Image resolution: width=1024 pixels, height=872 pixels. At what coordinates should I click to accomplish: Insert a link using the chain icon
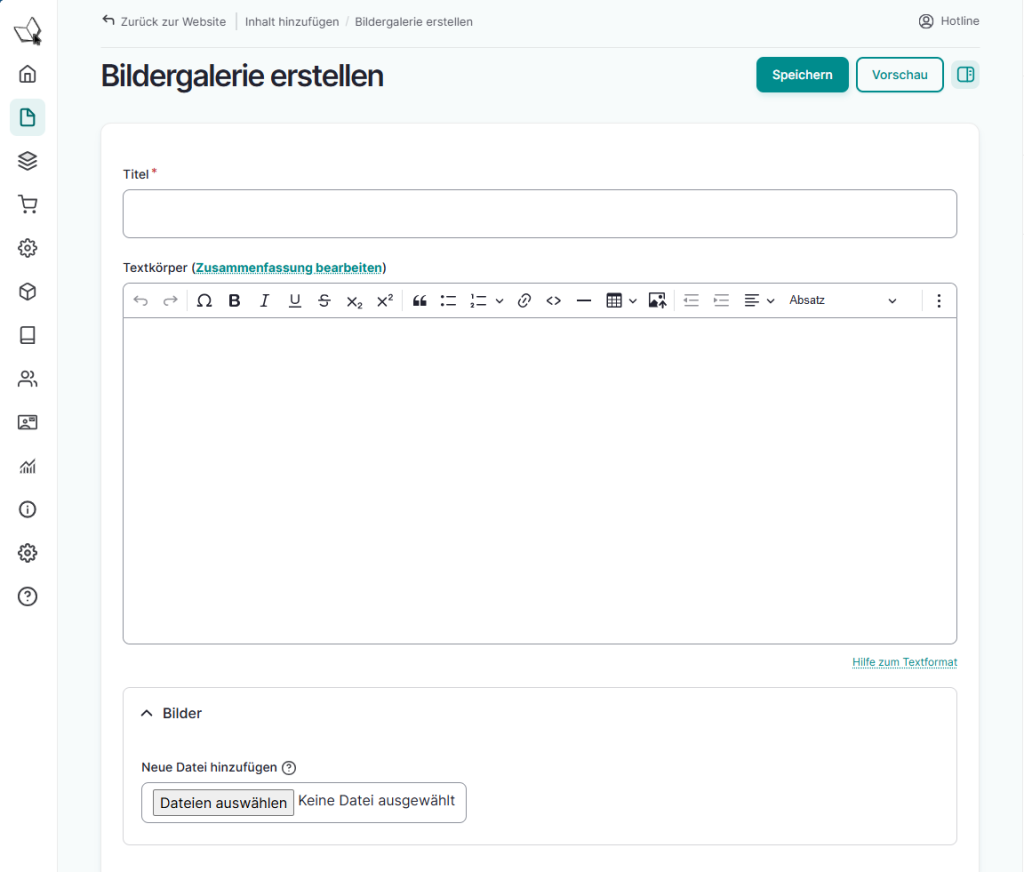pyautogui.click(x=524, y=301)
